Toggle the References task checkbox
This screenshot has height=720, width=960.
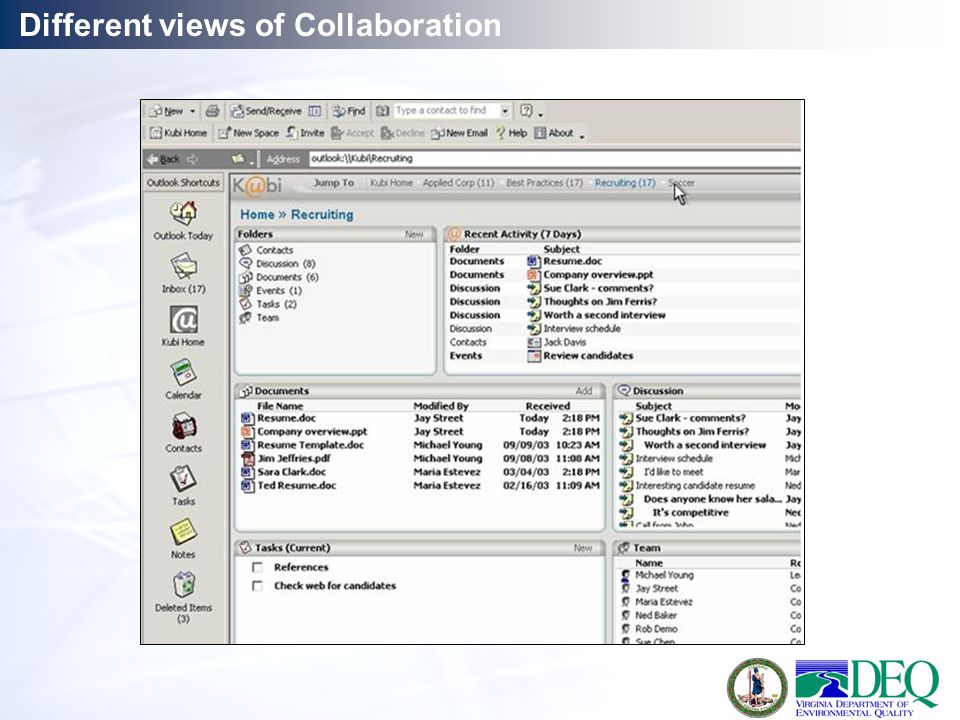258,568
